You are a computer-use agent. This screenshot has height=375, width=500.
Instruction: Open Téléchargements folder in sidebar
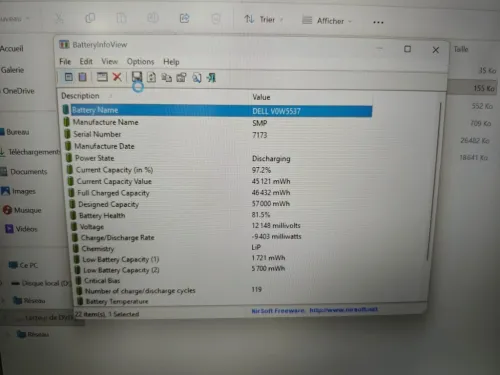click(x=31, y=152)
